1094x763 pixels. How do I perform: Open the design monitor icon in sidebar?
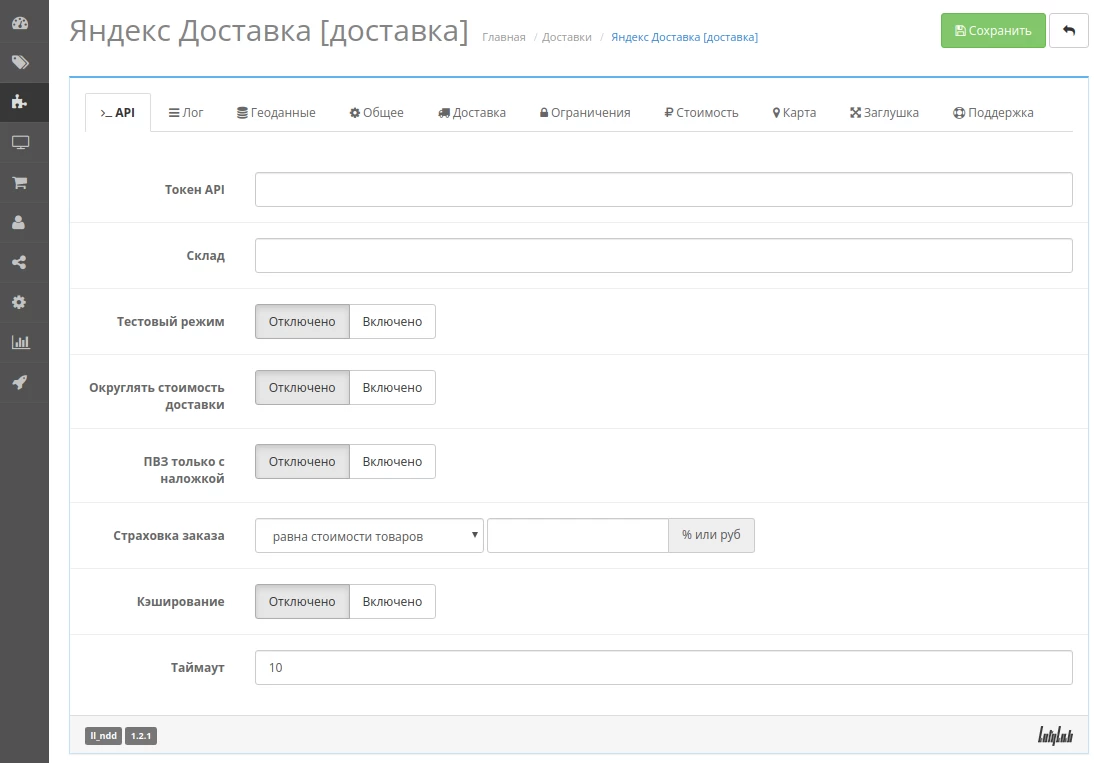[20, 142]
